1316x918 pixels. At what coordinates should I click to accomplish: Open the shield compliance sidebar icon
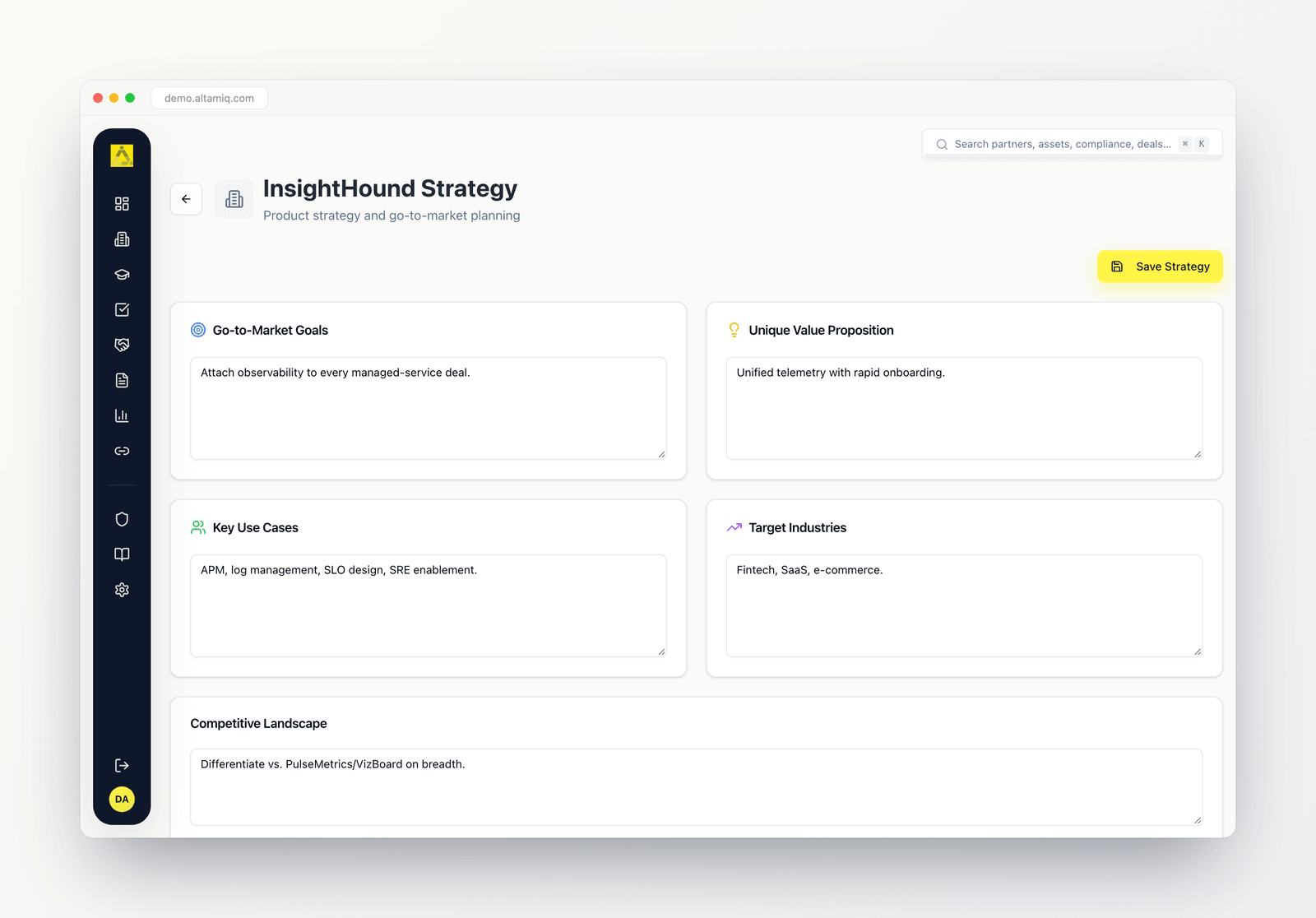[x=122, y=519]
